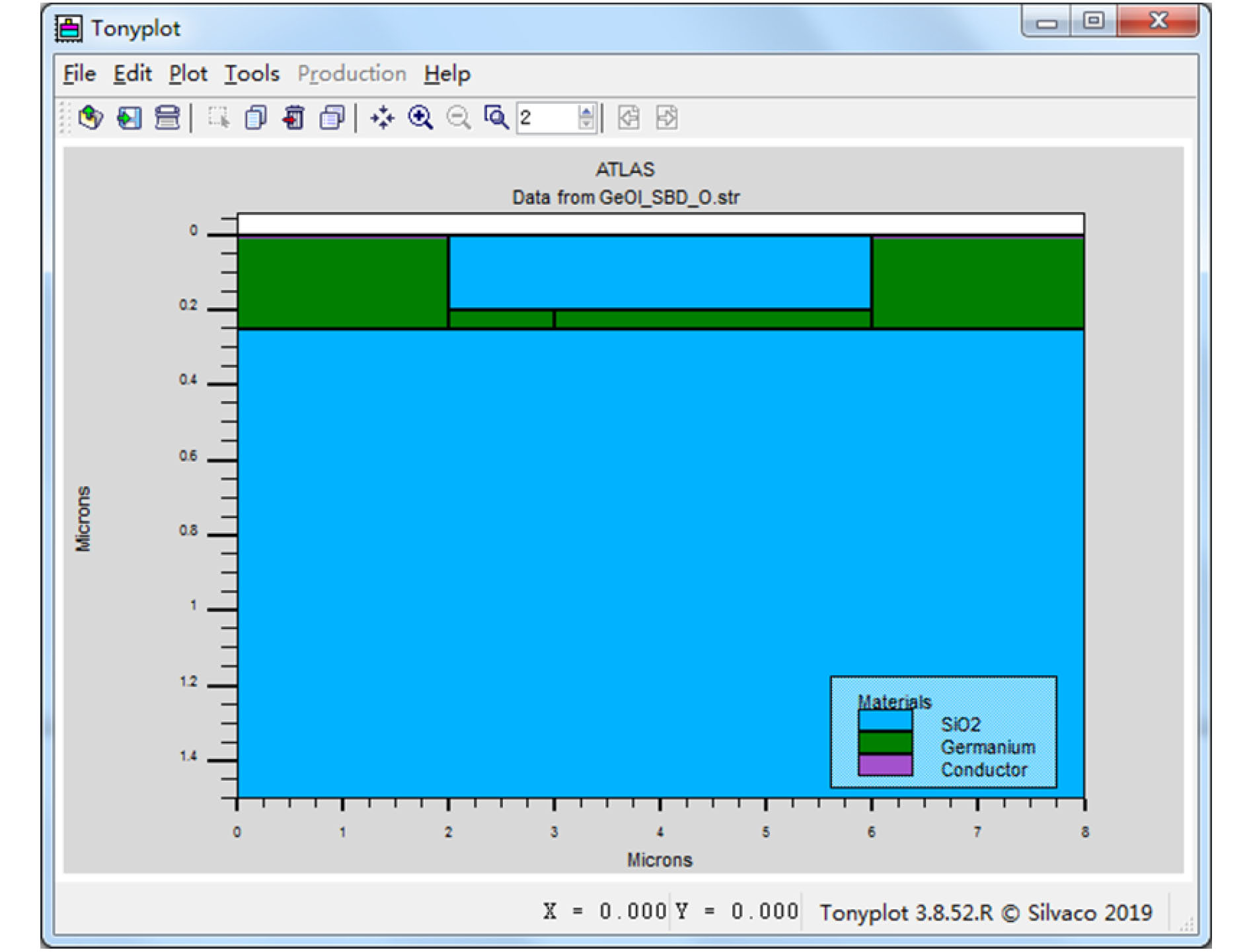Image resolution: width=1249 pixels, height=952 pixels.
Task: Click the Tonyplot application icon in title bar
Action: click(69, 28)
